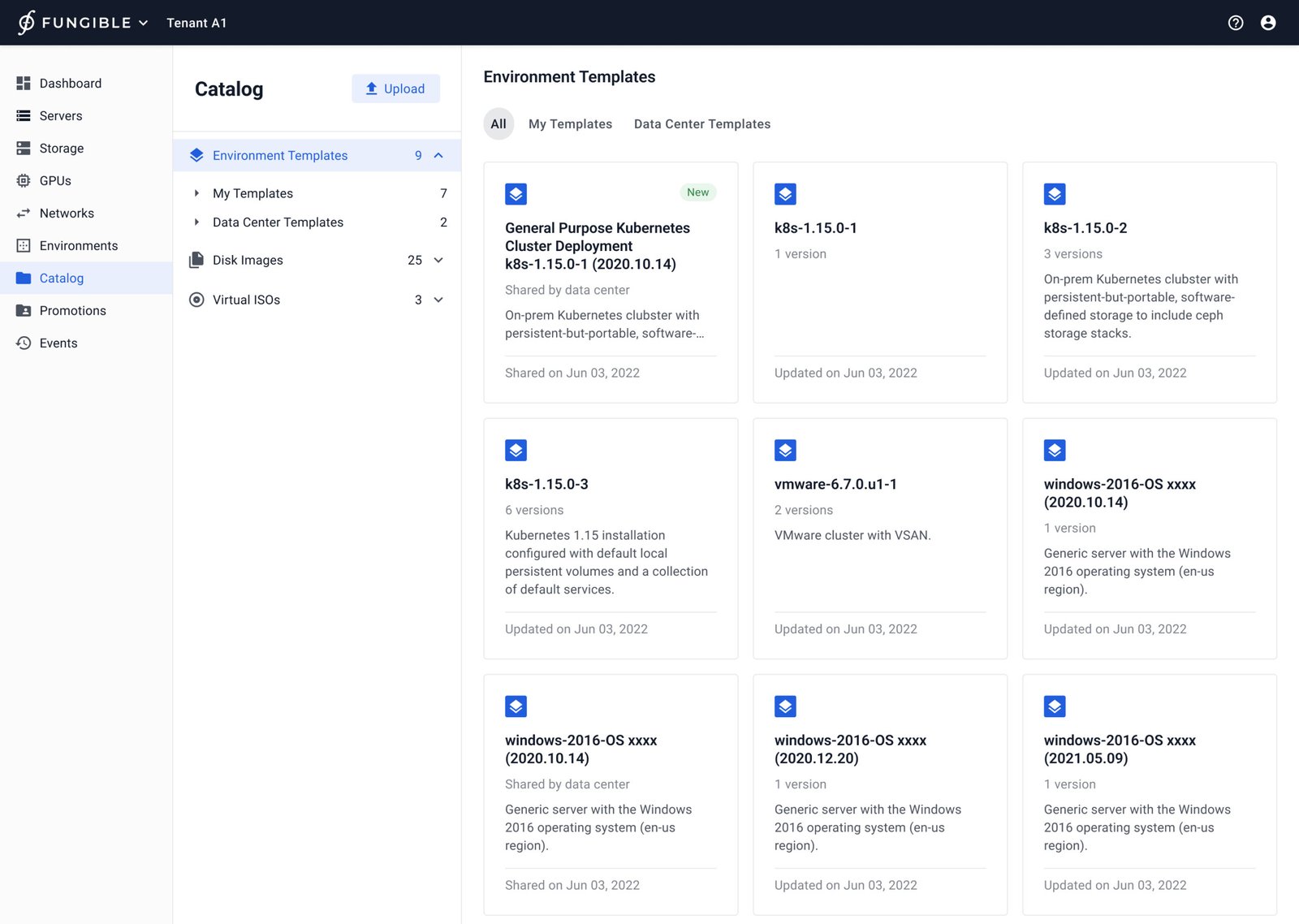
Task: Expand the My Templates tree arrow
Action: (196, 193)
